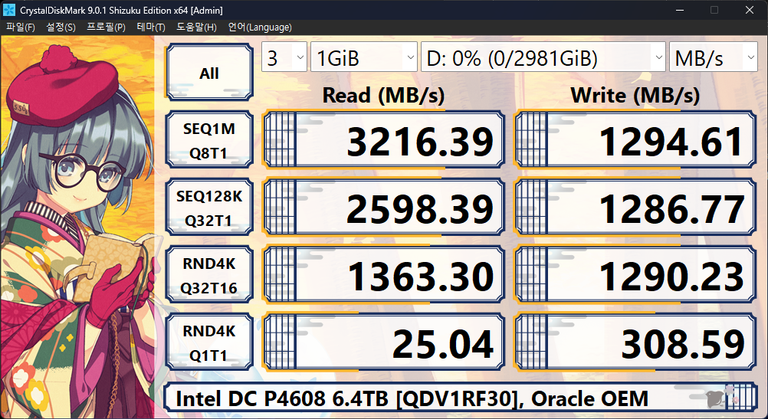Image resolution: width=768 pixels, height=419 pixels.
Task: Click SEQ128K read result 2598.39
Action: click(x=384, y=208)
